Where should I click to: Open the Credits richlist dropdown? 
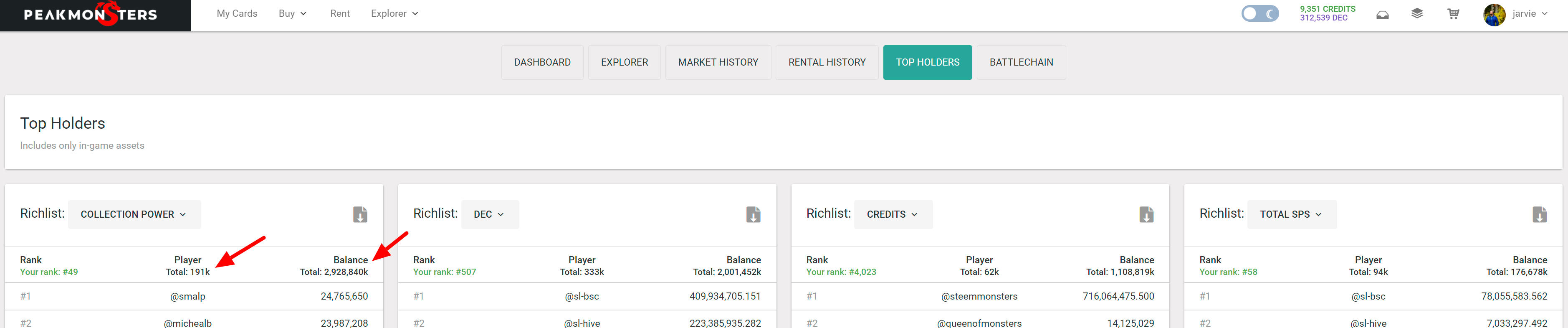[x=893, y=214]
